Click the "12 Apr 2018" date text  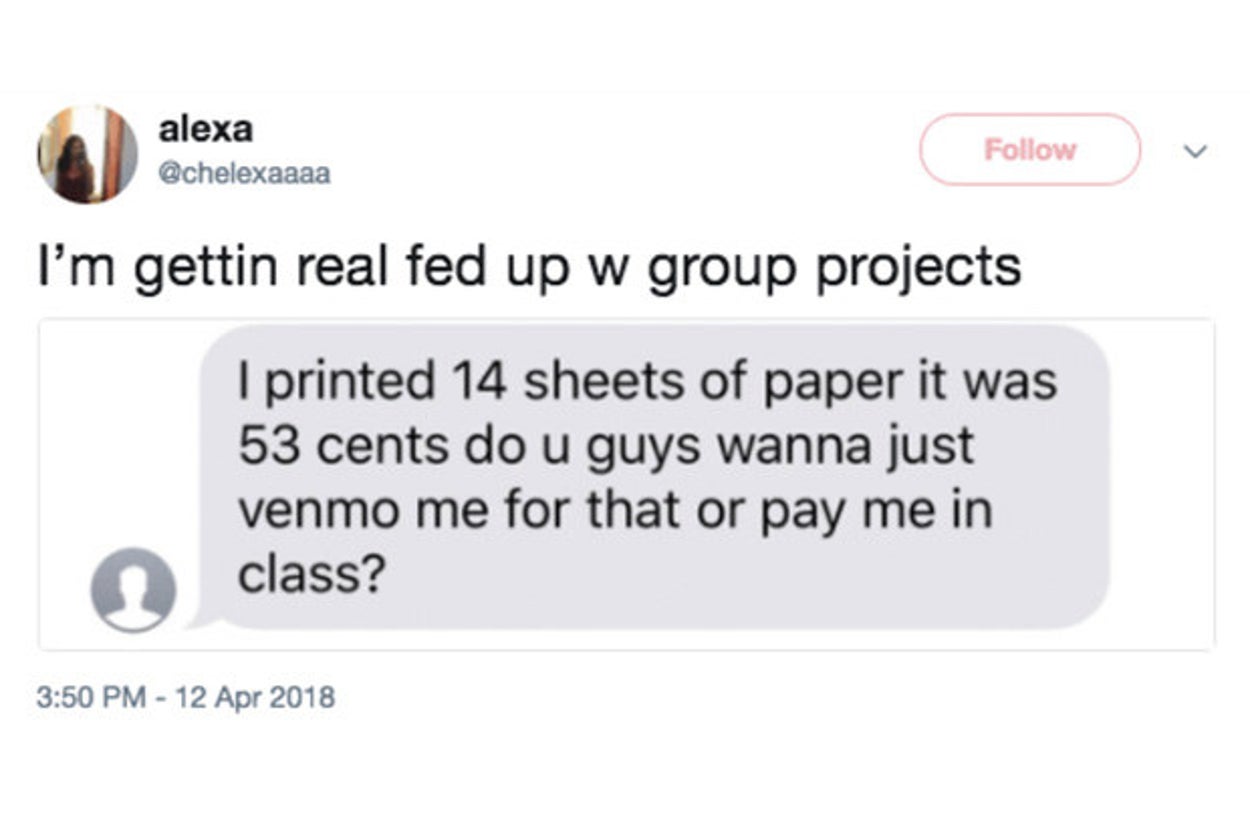click(255, 696)
